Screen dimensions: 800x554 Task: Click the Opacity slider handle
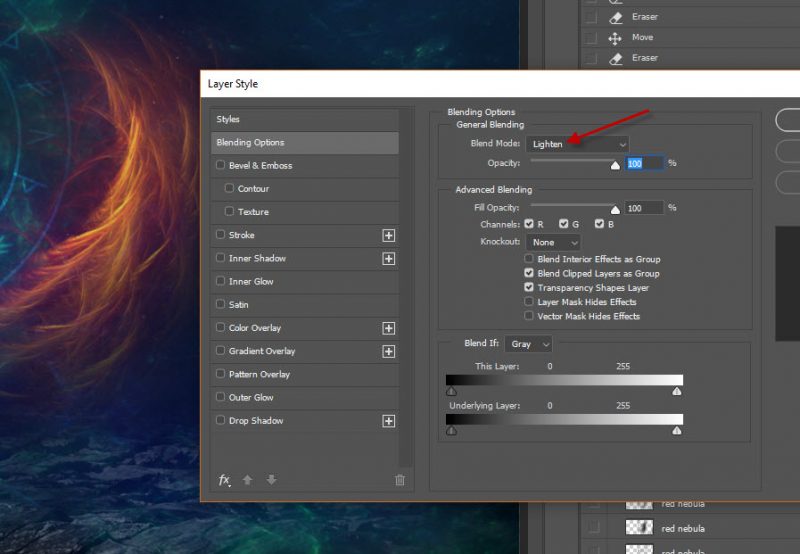point(615,167)
